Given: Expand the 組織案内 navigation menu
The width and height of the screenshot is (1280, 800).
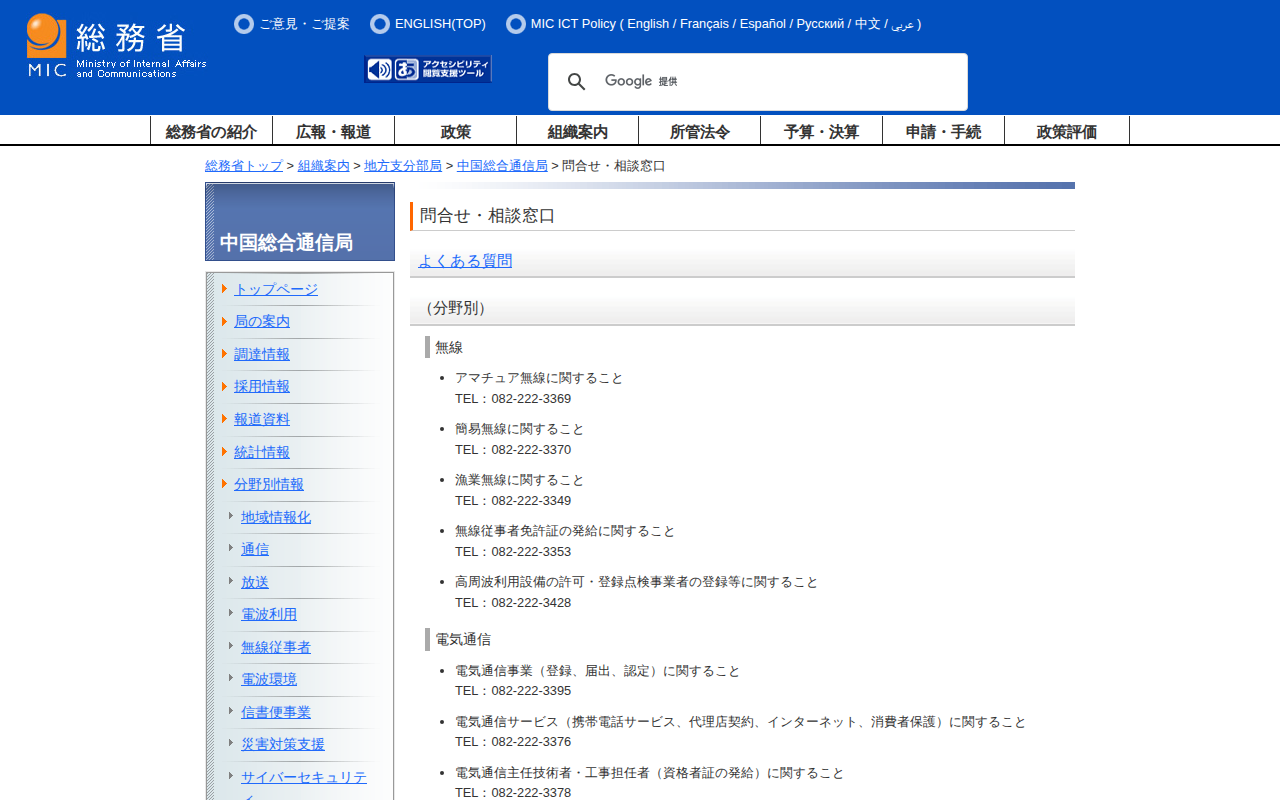Looking at the screenshot, I should coord(577,131).
